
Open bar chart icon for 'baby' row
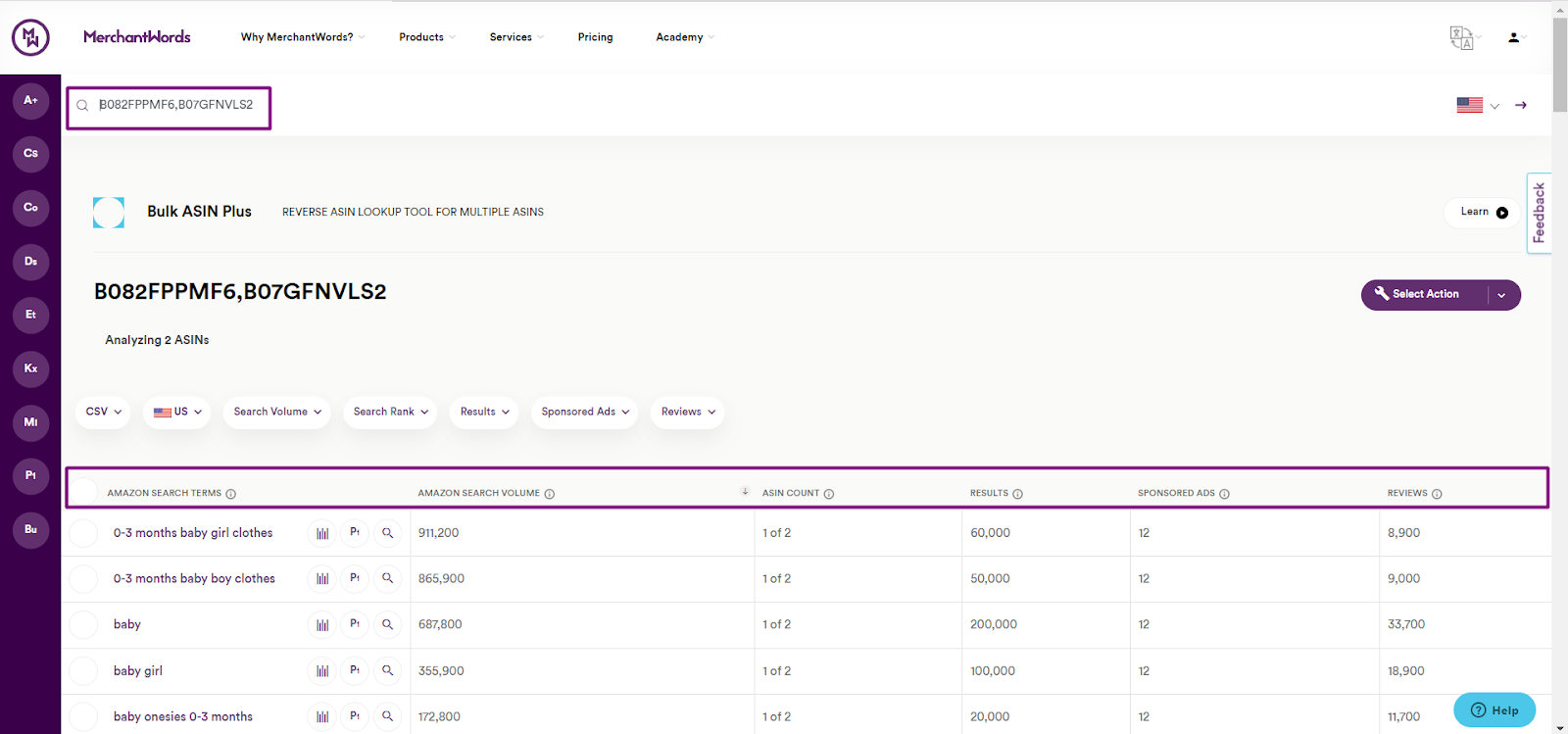click(322, 624)
